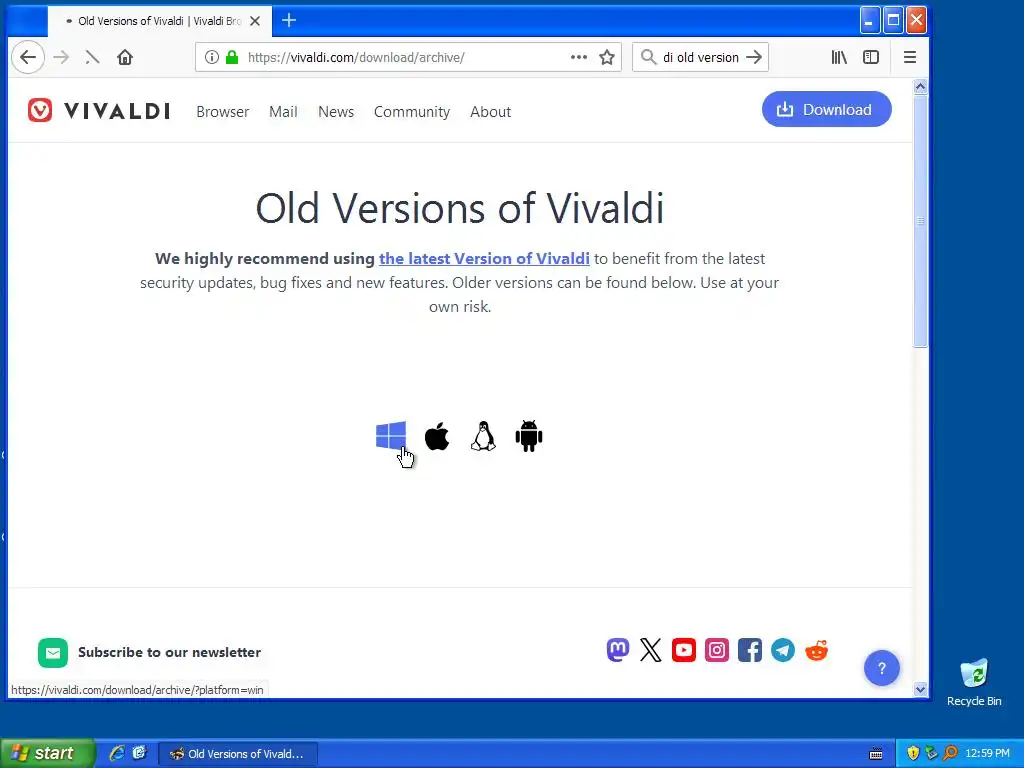Click the green padlock security icon
1024x768 pixels.
point(232,57)
